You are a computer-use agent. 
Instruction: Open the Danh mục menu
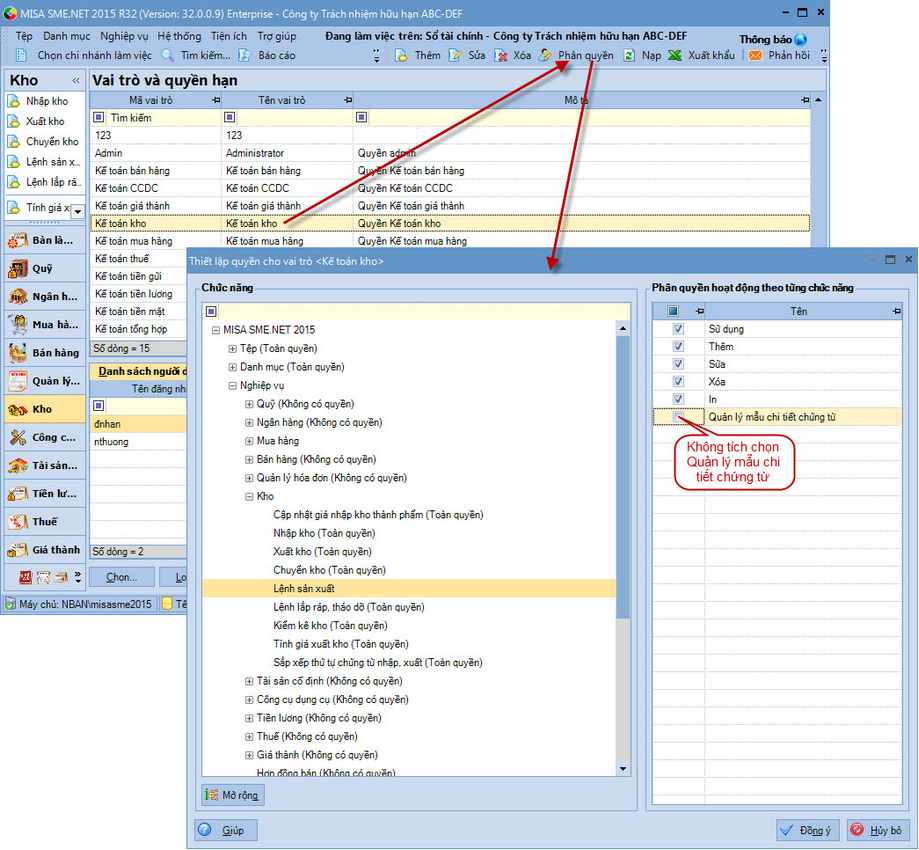(x=66, y=36)
